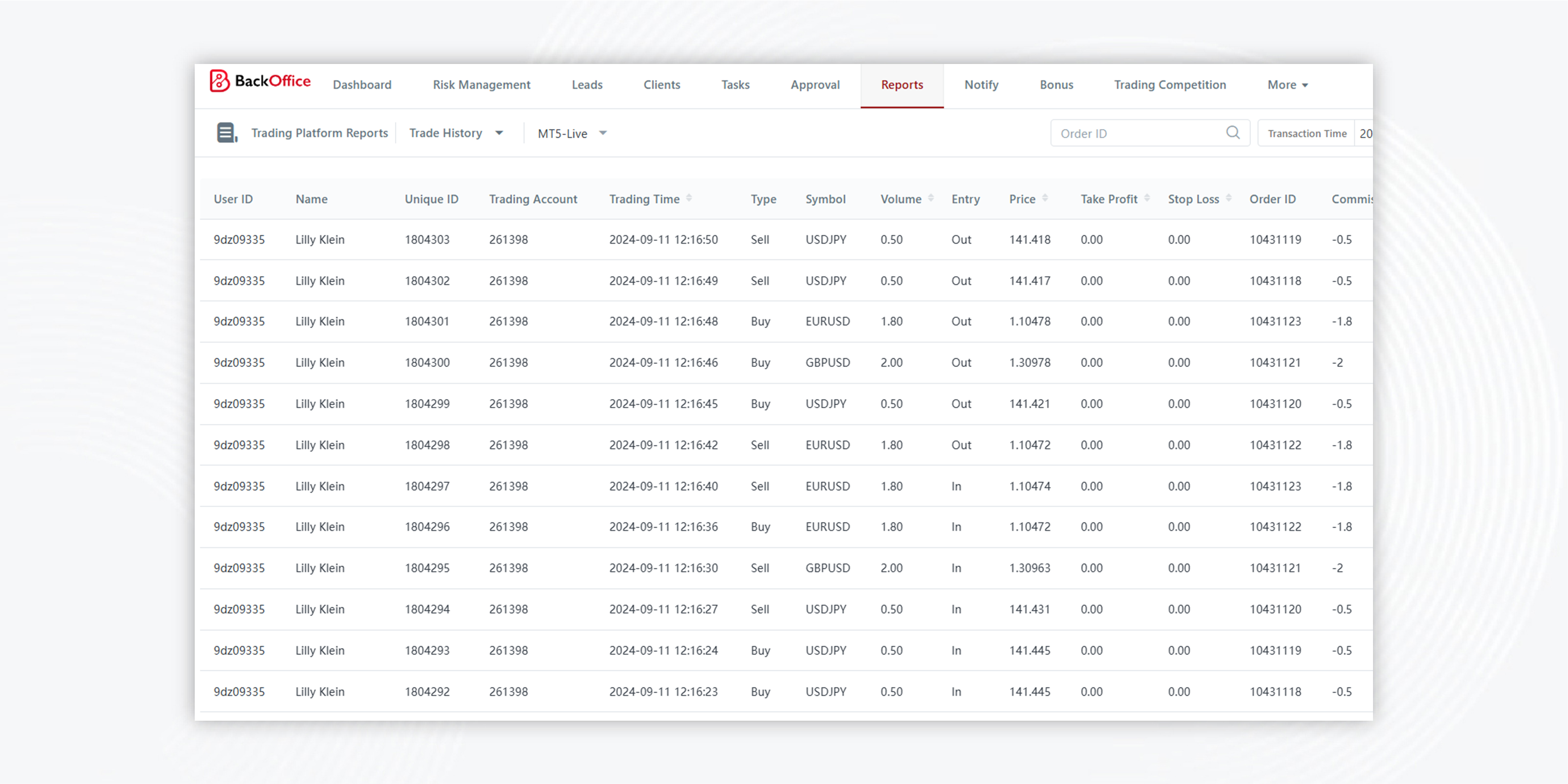Click price 141.431
This screenshot has width=1568, height=784.
tap(1030, 609)
